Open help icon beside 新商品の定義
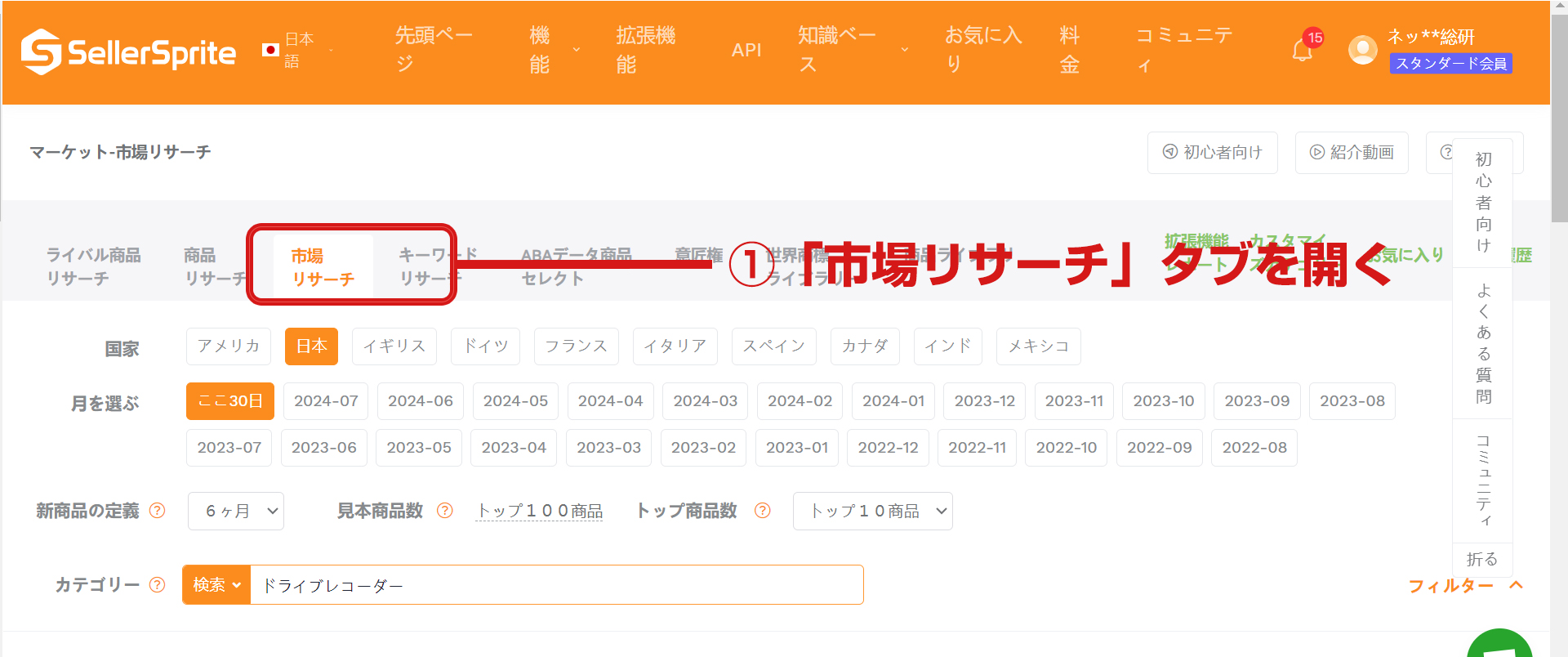Screen dimensions: 1568x657 click(x=158, y=511)
